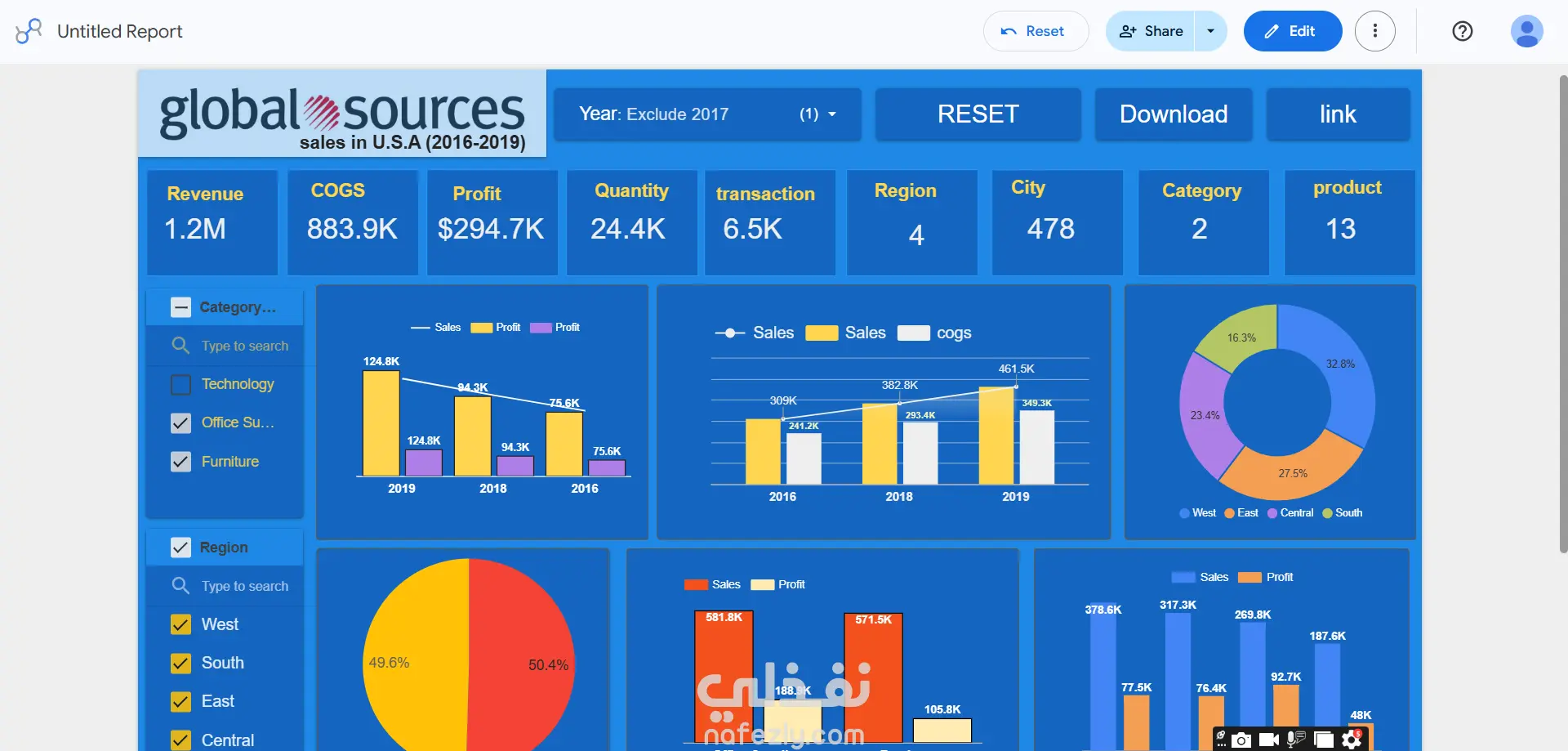The height and width of the screenshot is (751, 1568).
Task: Toggle the Region select-all checkbox
Action: (x=180, y=548)
